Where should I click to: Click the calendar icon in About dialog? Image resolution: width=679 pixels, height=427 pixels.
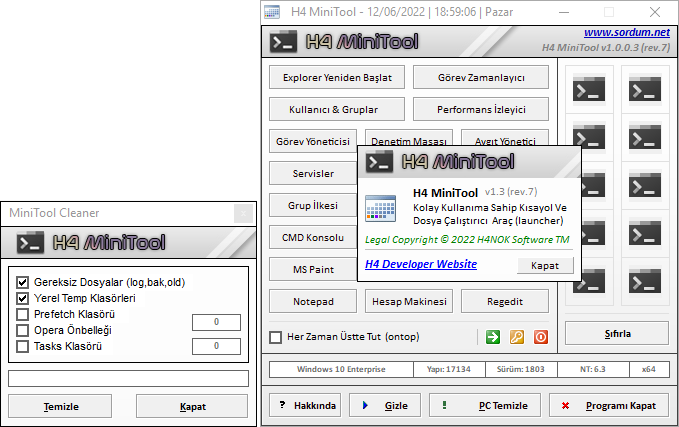pyautogui.click(x=380, y=208)
